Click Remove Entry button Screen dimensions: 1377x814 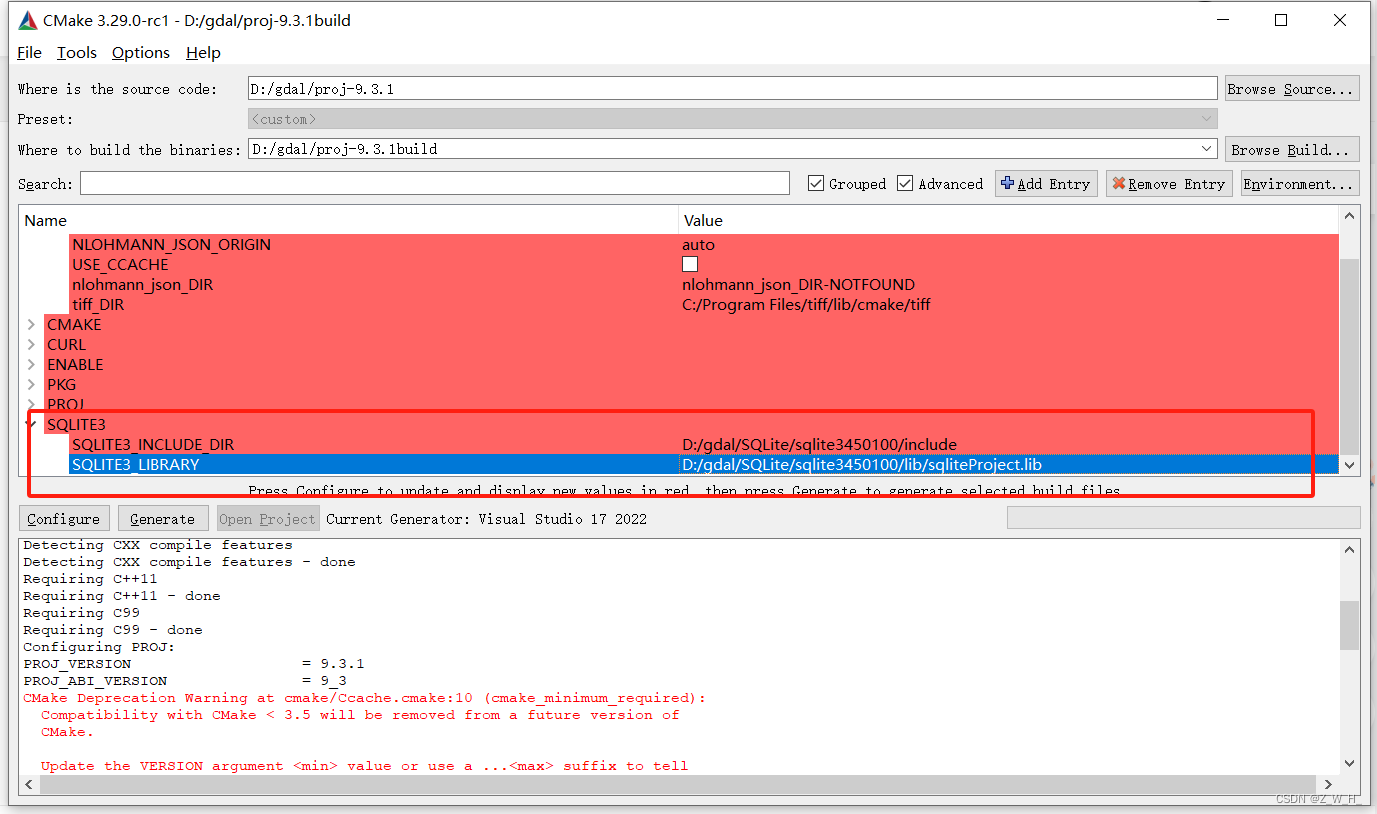point(1169,184)
